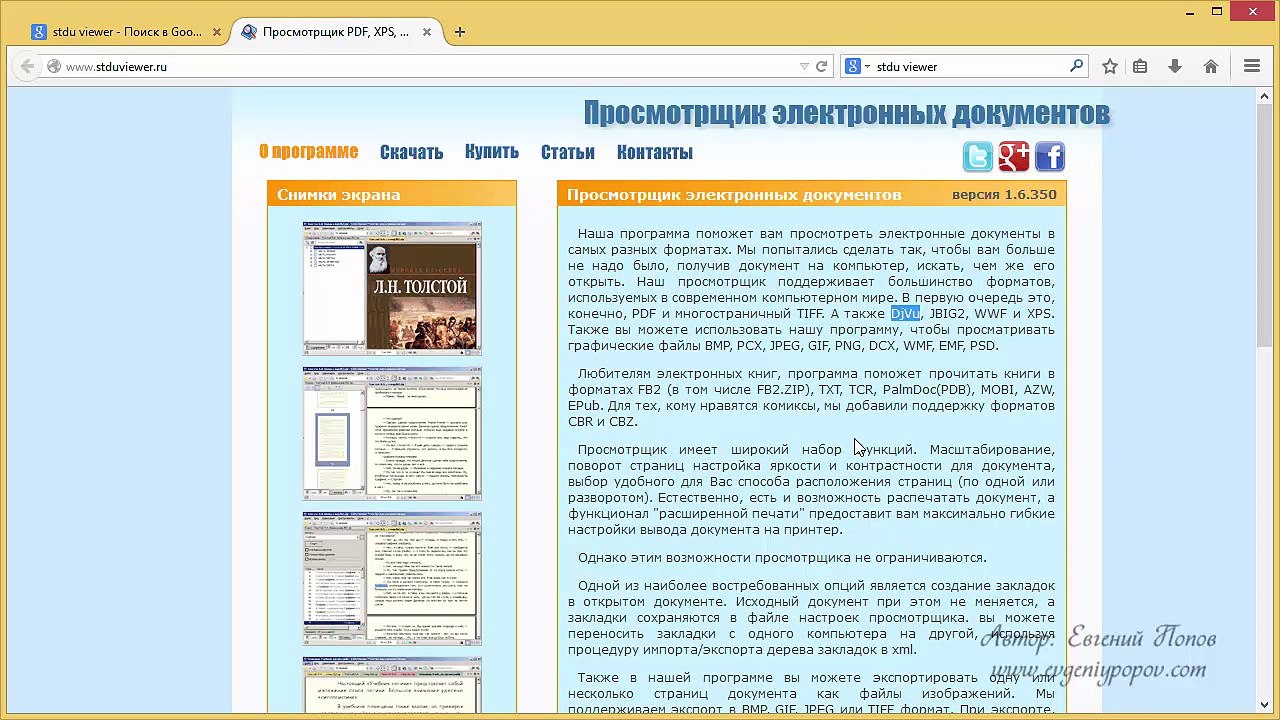The height and width of the screenshot is (720, 1280).
Task: Reload the page with refresh icon
Action: 822,66
